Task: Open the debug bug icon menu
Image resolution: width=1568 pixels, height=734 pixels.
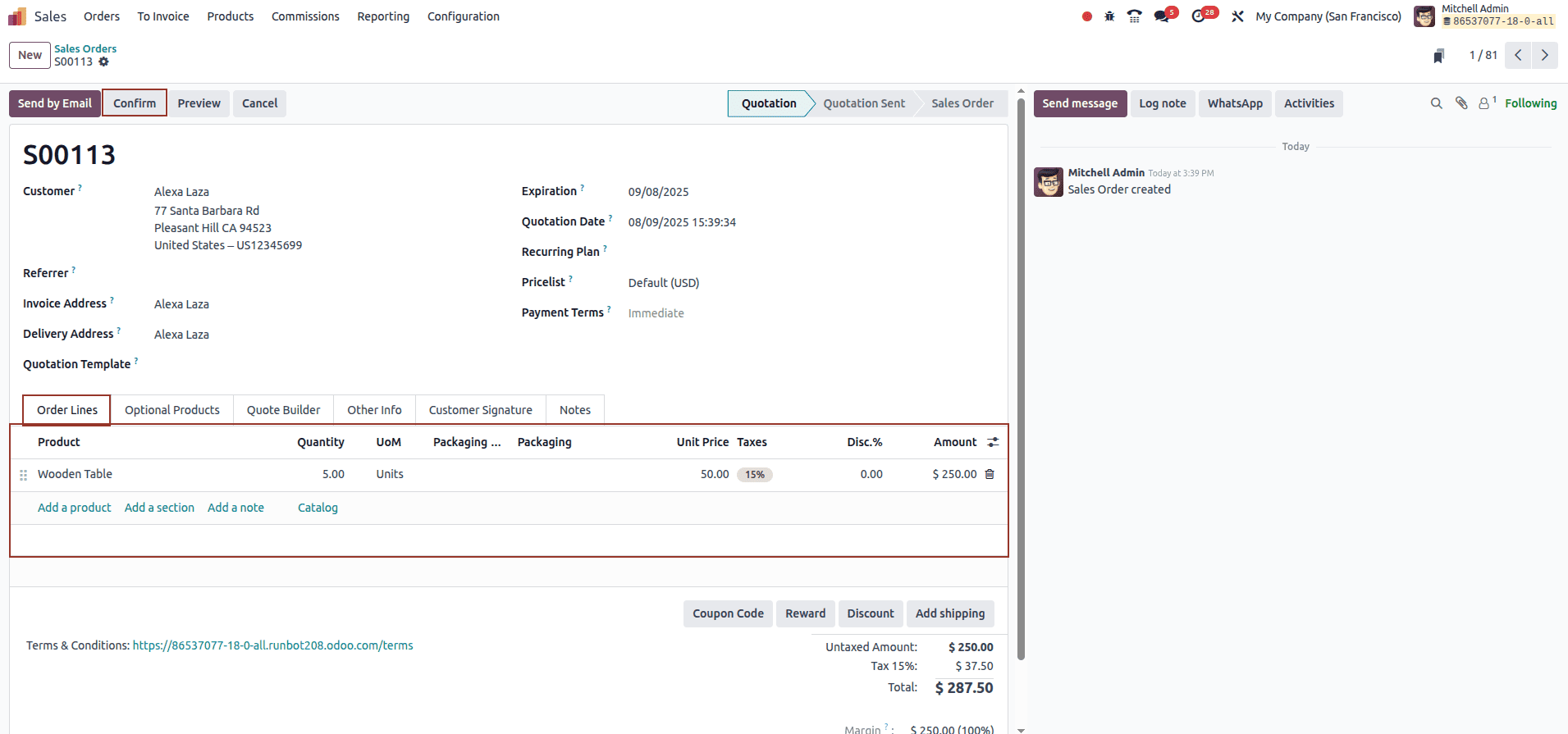Action: 1109,16
